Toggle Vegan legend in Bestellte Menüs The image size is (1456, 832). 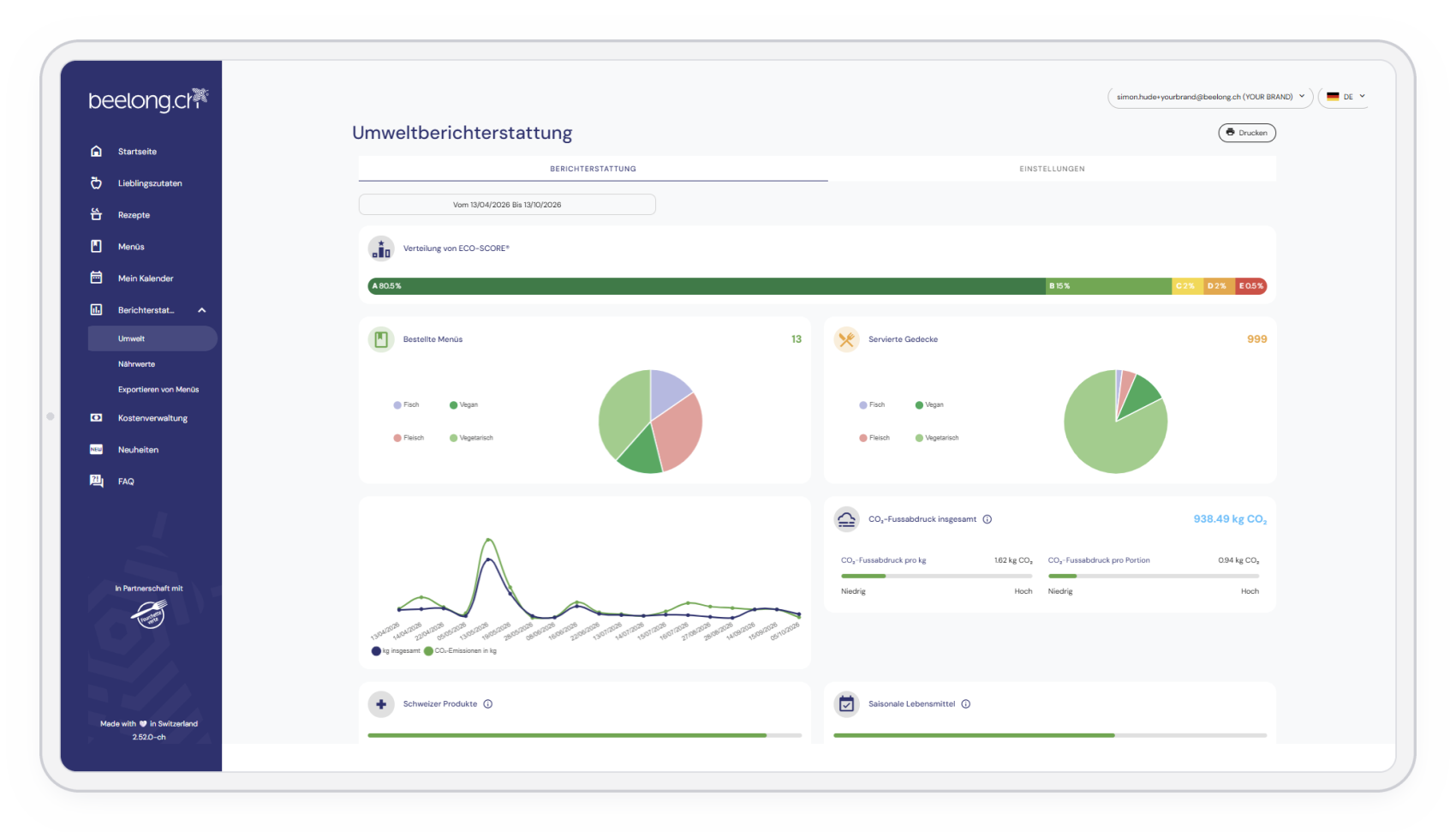pos(463,404)
